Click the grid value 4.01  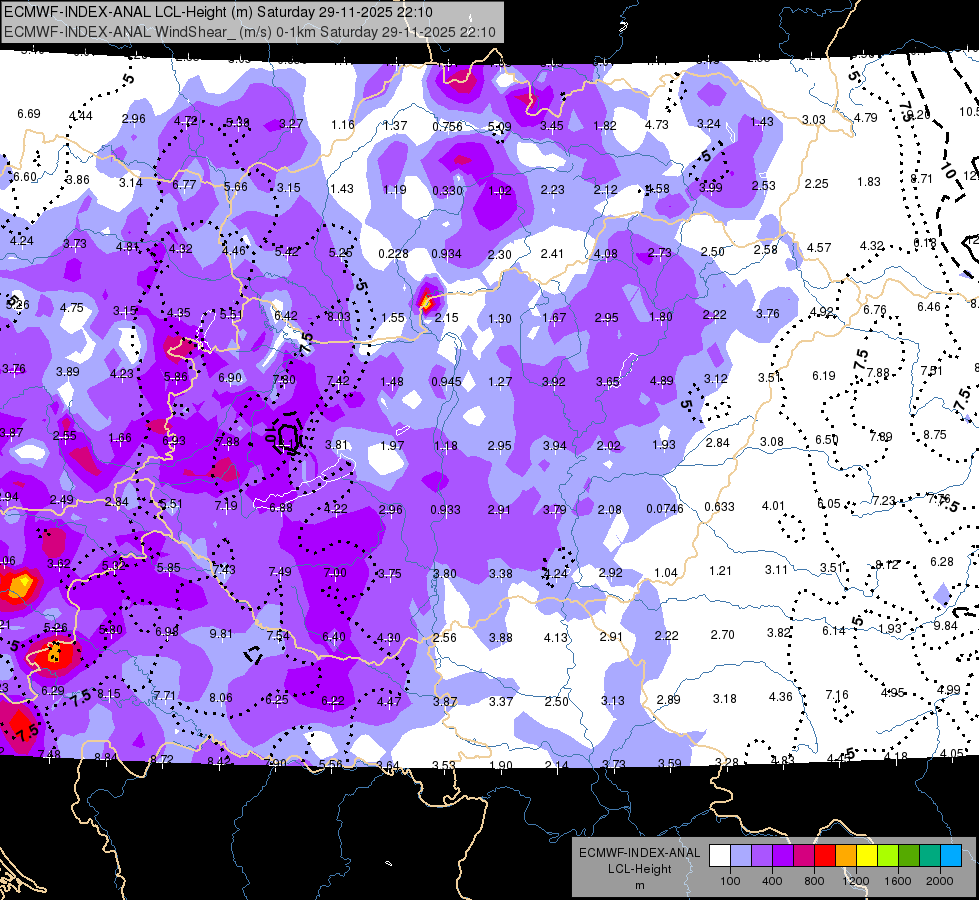tap(773, 506)
